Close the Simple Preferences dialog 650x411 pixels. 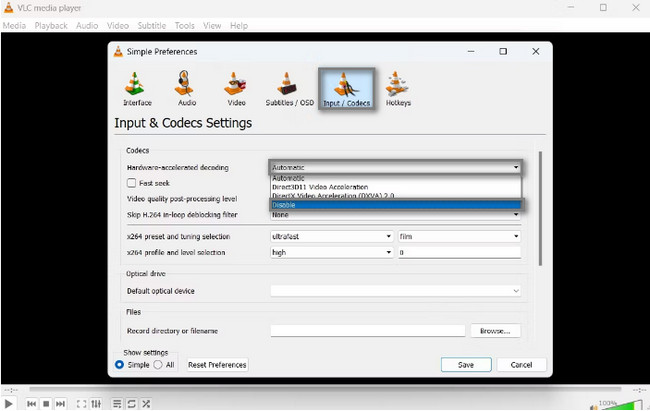[x=536, y=51]
